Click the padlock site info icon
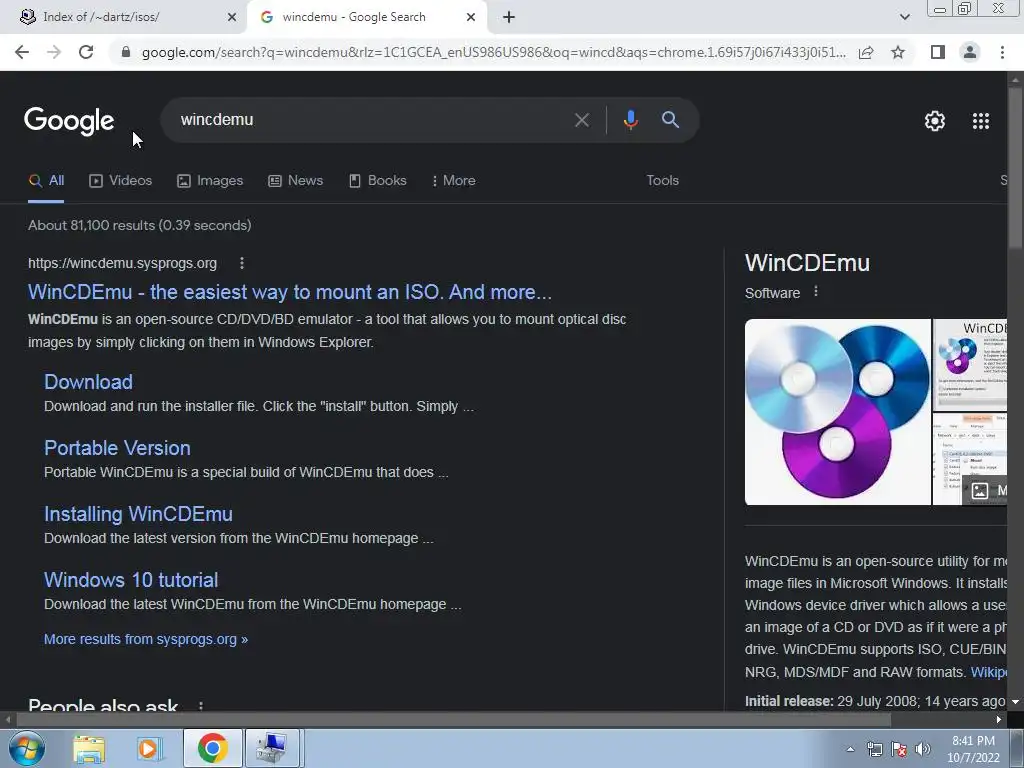 126,52
